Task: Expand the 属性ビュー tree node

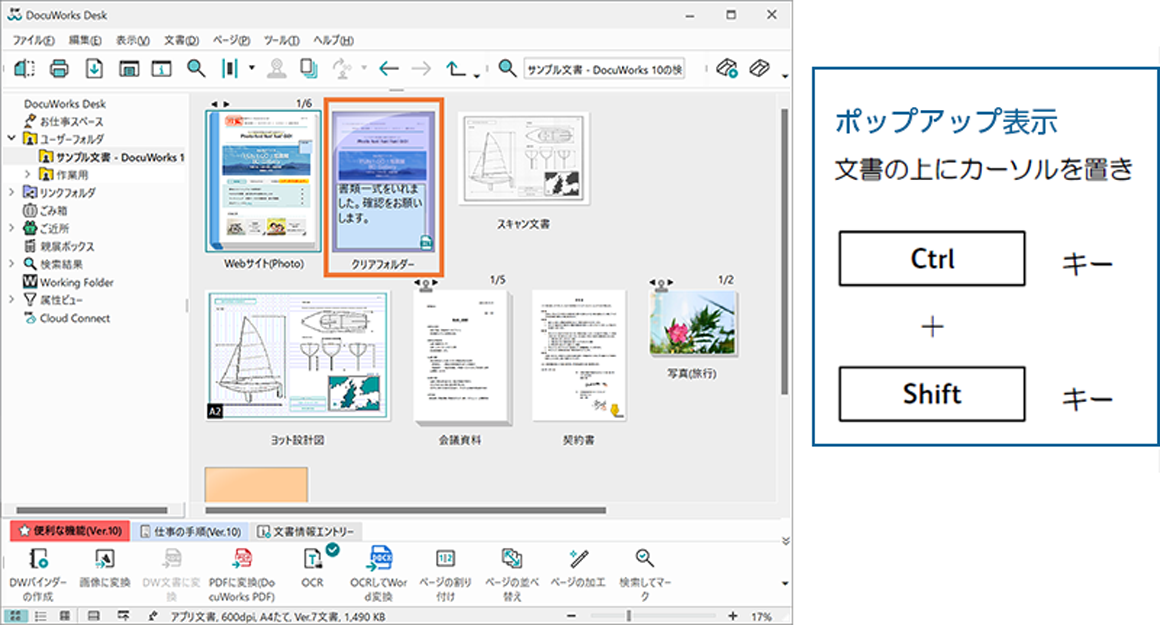Action: pos(12,300)
